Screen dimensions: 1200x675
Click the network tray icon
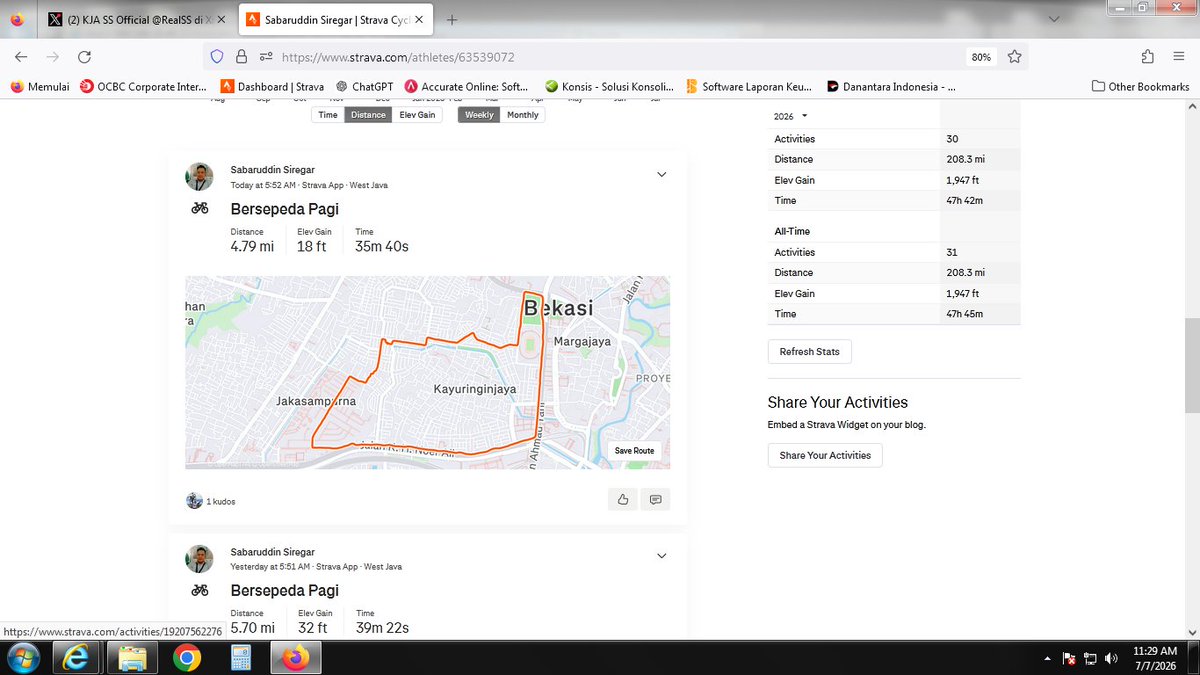coord(1090,658)
